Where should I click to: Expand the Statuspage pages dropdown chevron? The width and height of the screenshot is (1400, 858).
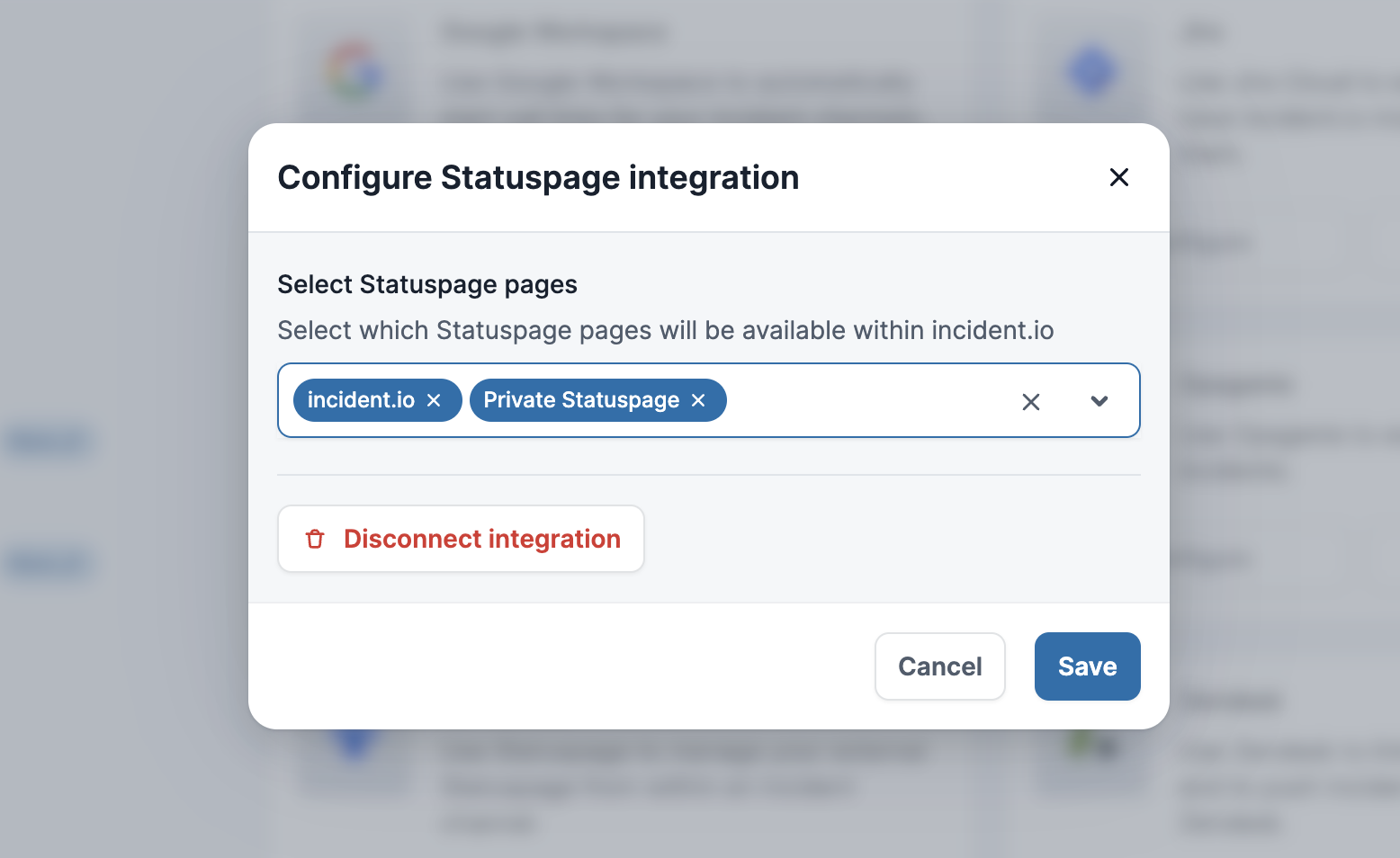click(x=1099, y=401)
